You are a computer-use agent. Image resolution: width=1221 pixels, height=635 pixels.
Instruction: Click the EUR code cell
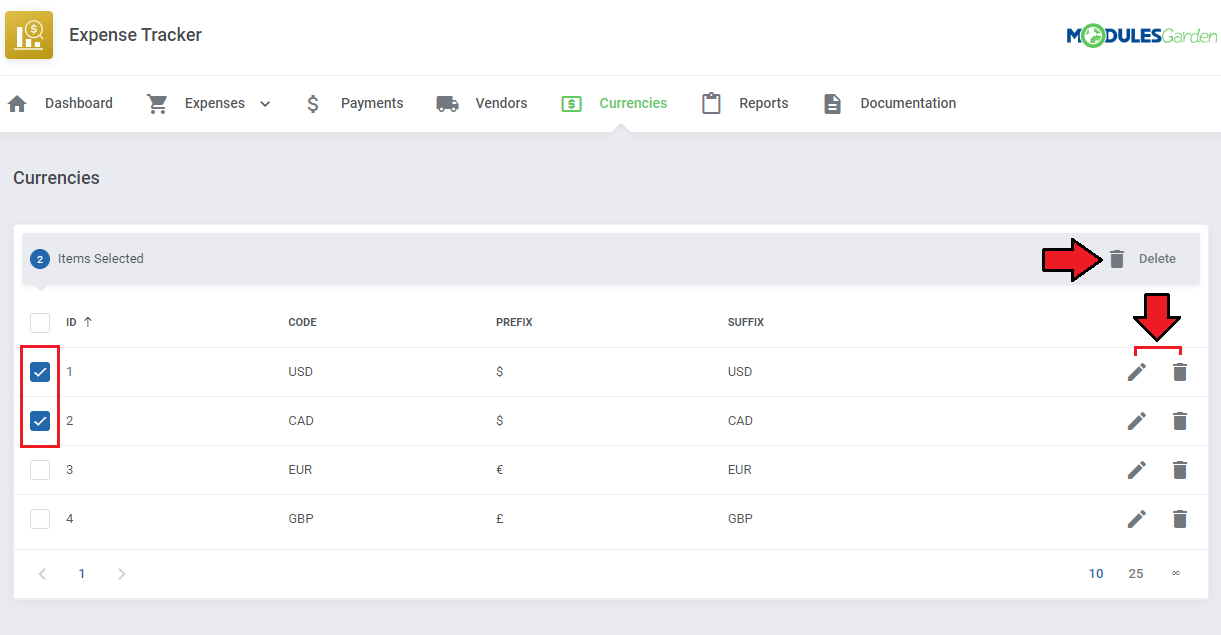[x=301, y=470]
